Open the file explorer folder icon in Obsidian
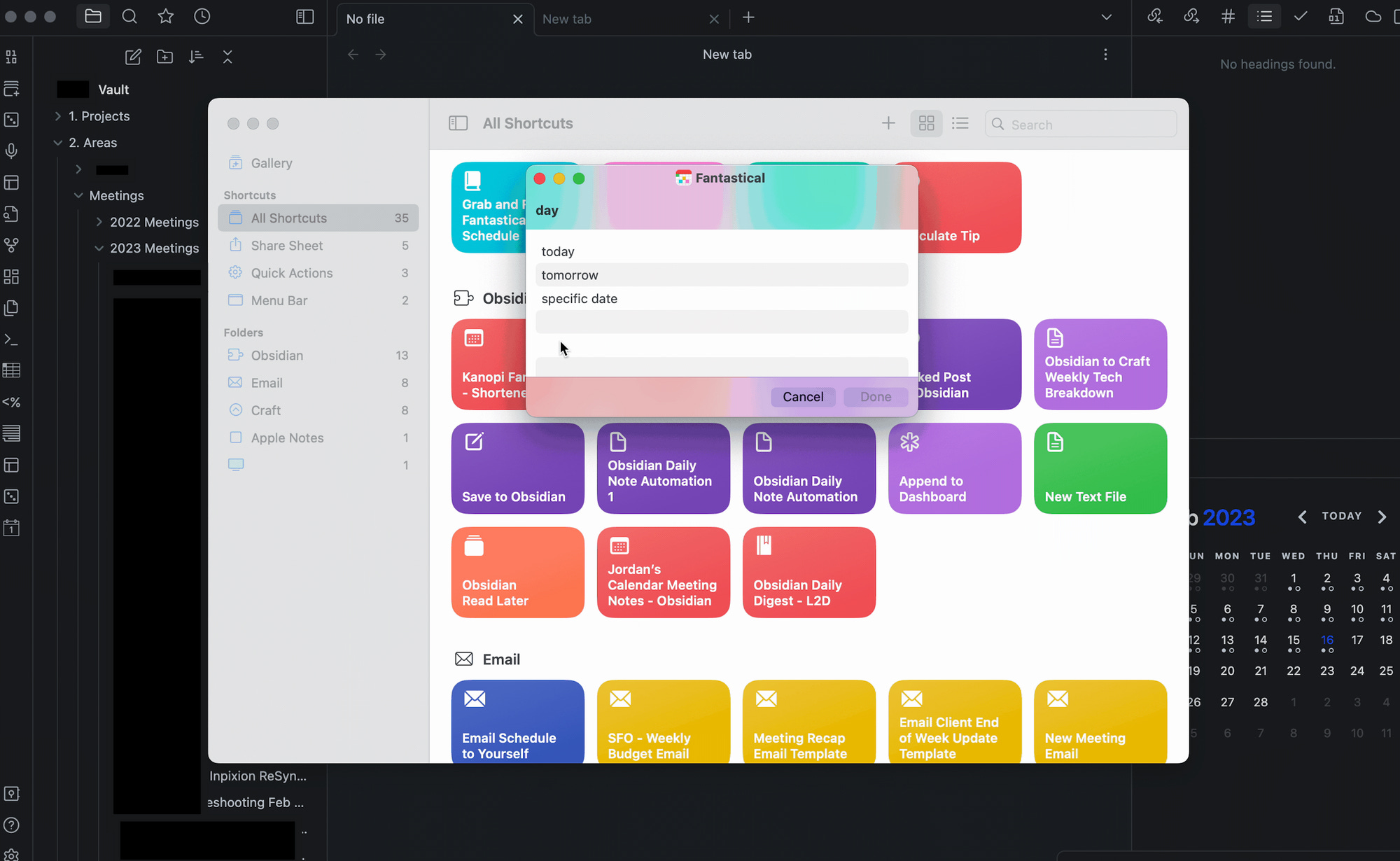The image size is (1400, 861). point(93,16)
